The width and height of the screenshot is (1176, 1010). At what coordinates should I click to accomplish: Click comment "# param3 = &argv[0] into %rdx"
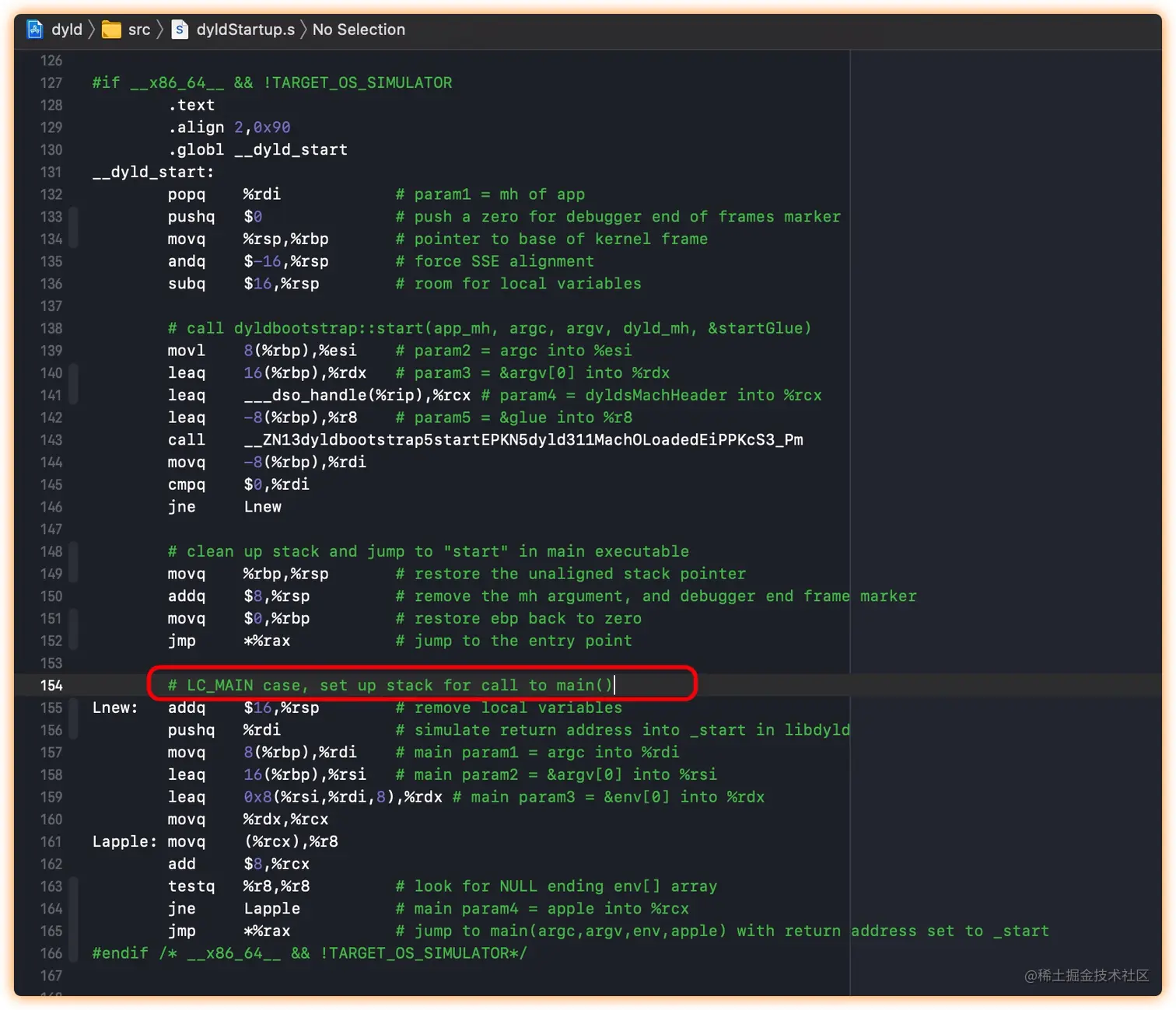click(533, 373)
